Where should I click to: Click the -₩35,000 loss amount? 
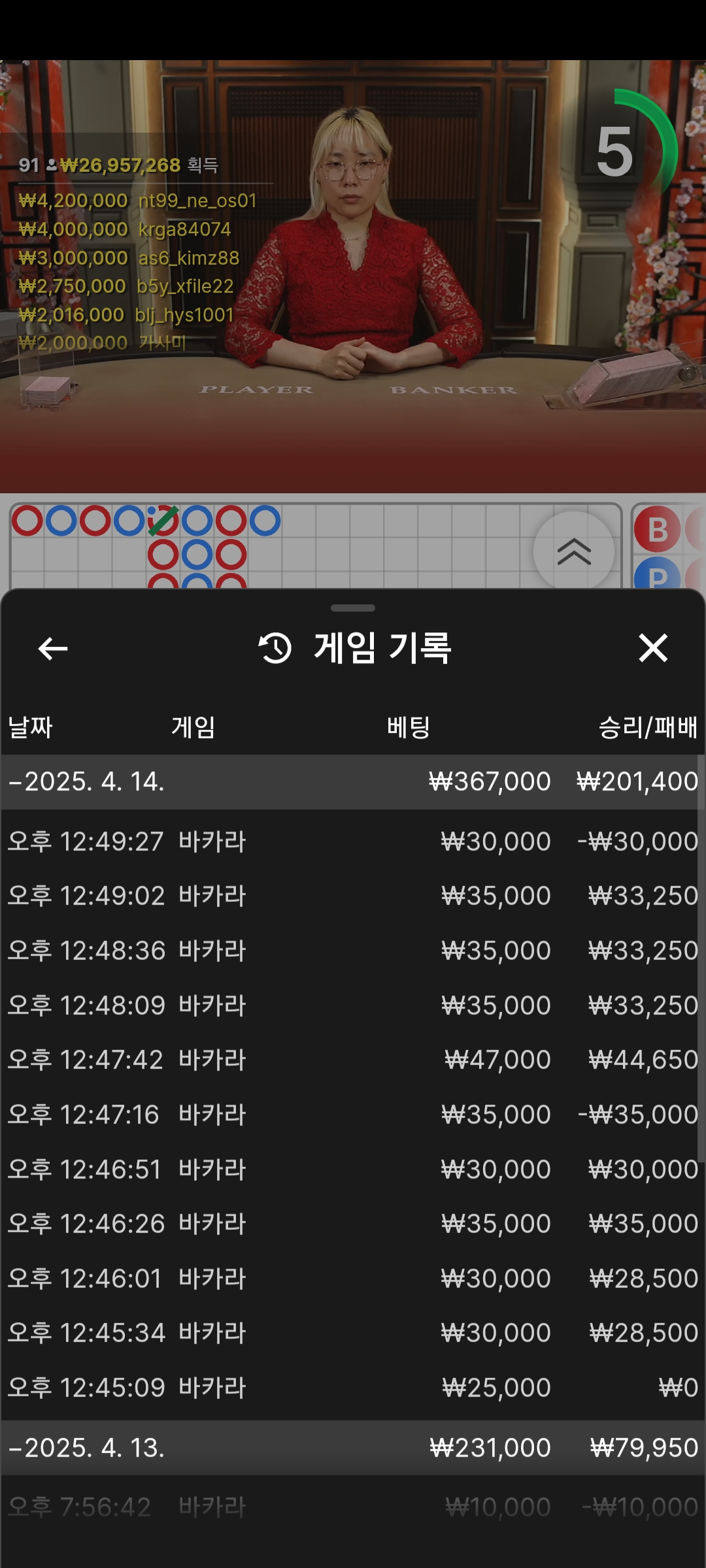pos(638,1115)
